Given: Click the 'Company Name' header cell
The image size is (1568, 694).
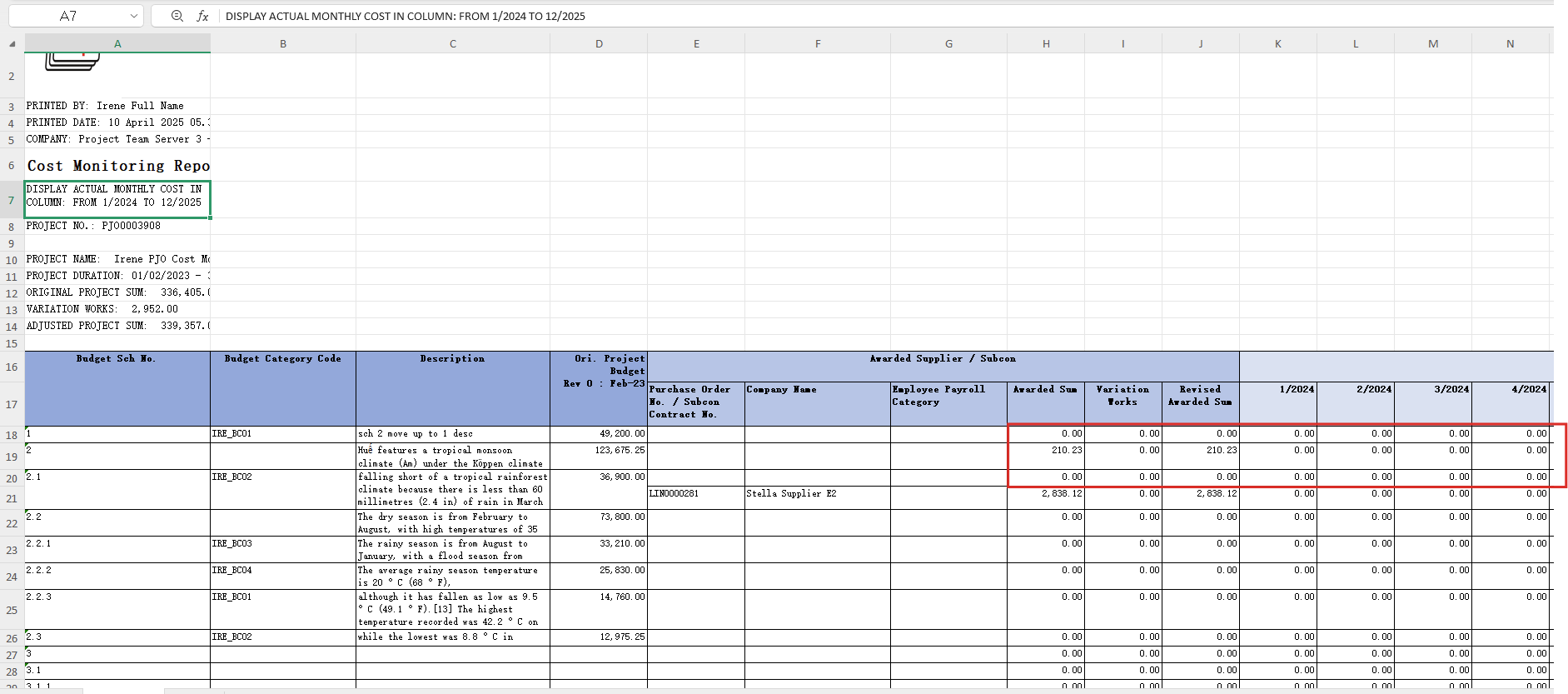Looking at the screenshot, I should click(x=818, y=404).
